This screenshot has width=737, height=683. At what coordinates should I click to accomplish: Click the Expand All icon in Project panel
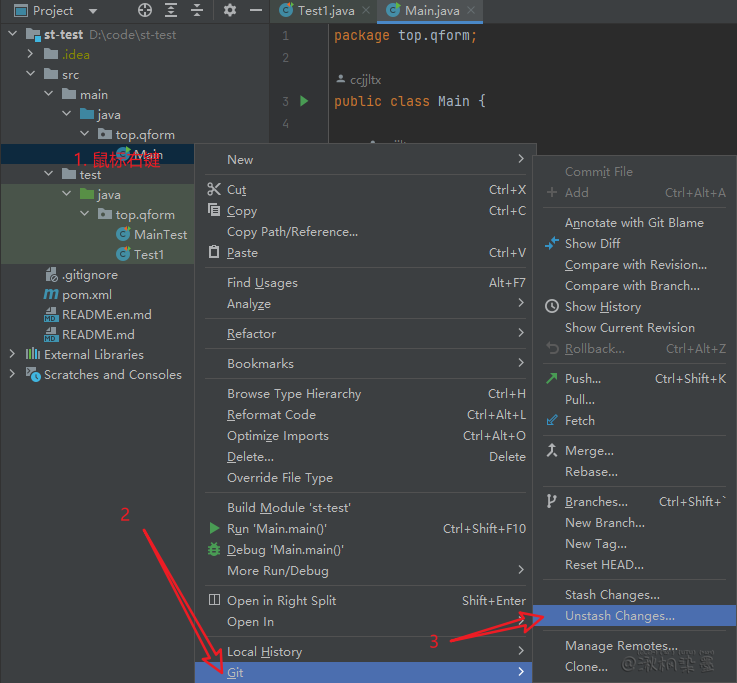[171, 11]
